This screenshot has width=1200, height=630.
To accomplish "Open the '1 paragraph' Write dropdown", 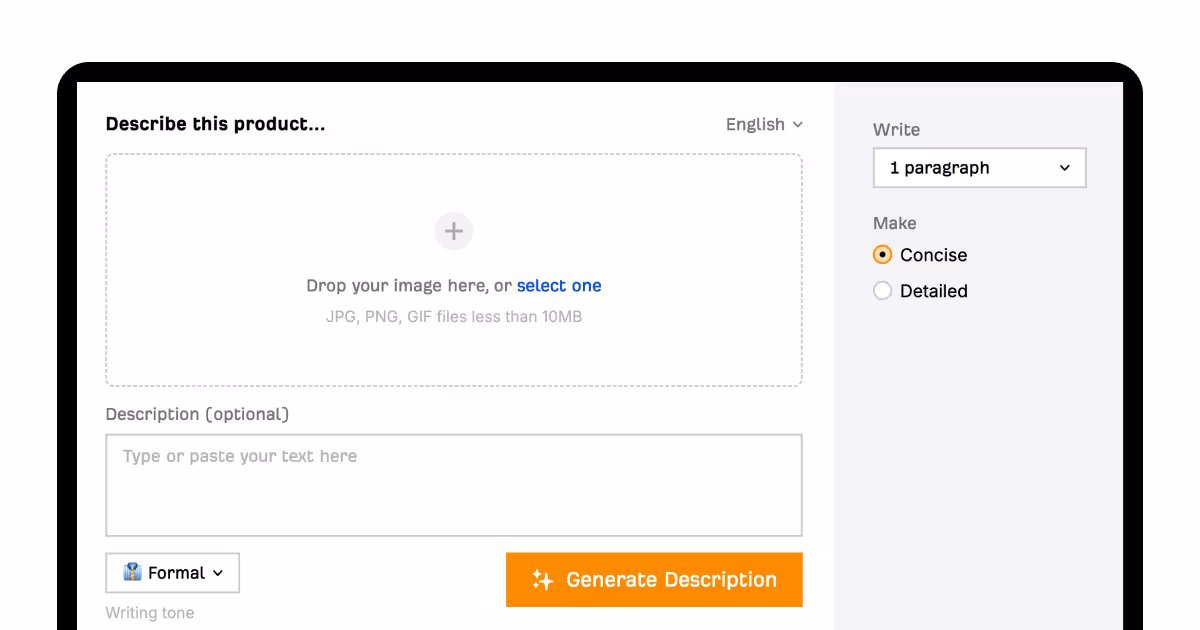I will (980, 168).
